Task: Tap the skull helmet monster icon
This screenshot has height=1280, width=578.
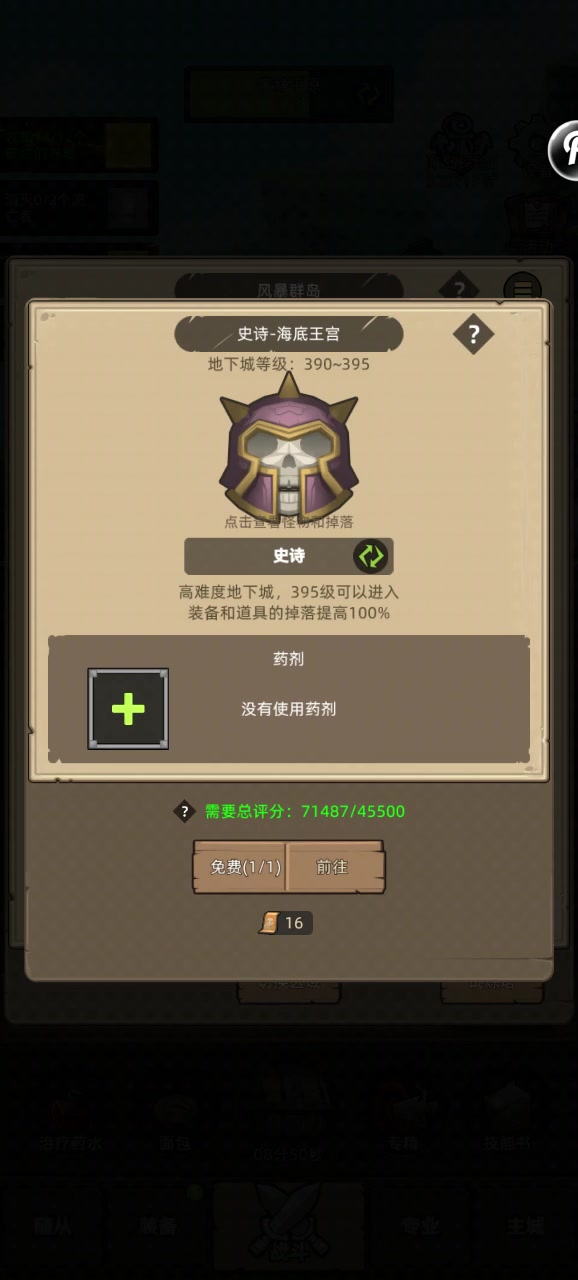Action: pos(289,446)
